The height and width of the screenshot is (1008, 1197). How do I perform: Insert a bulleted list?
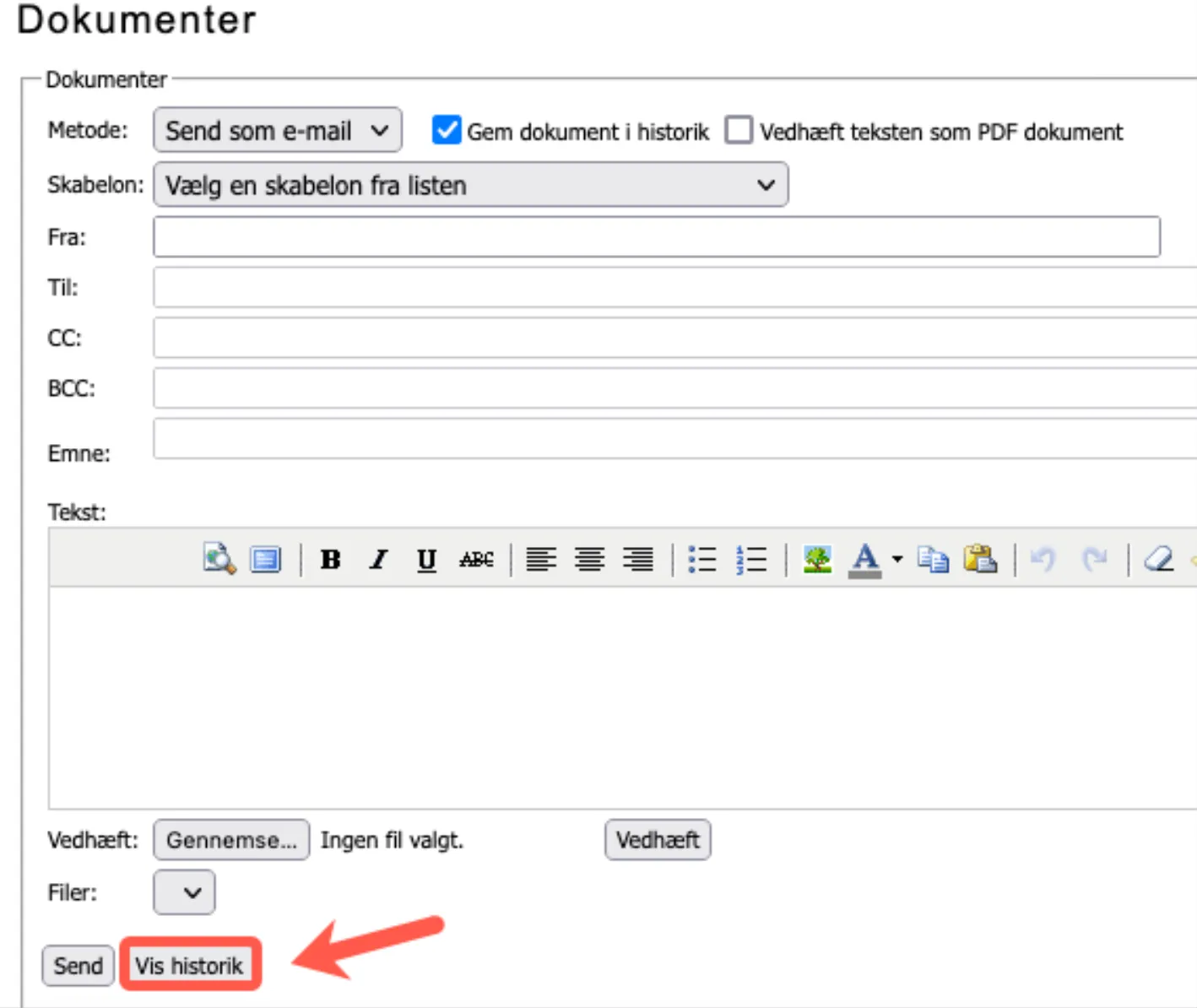702,559
